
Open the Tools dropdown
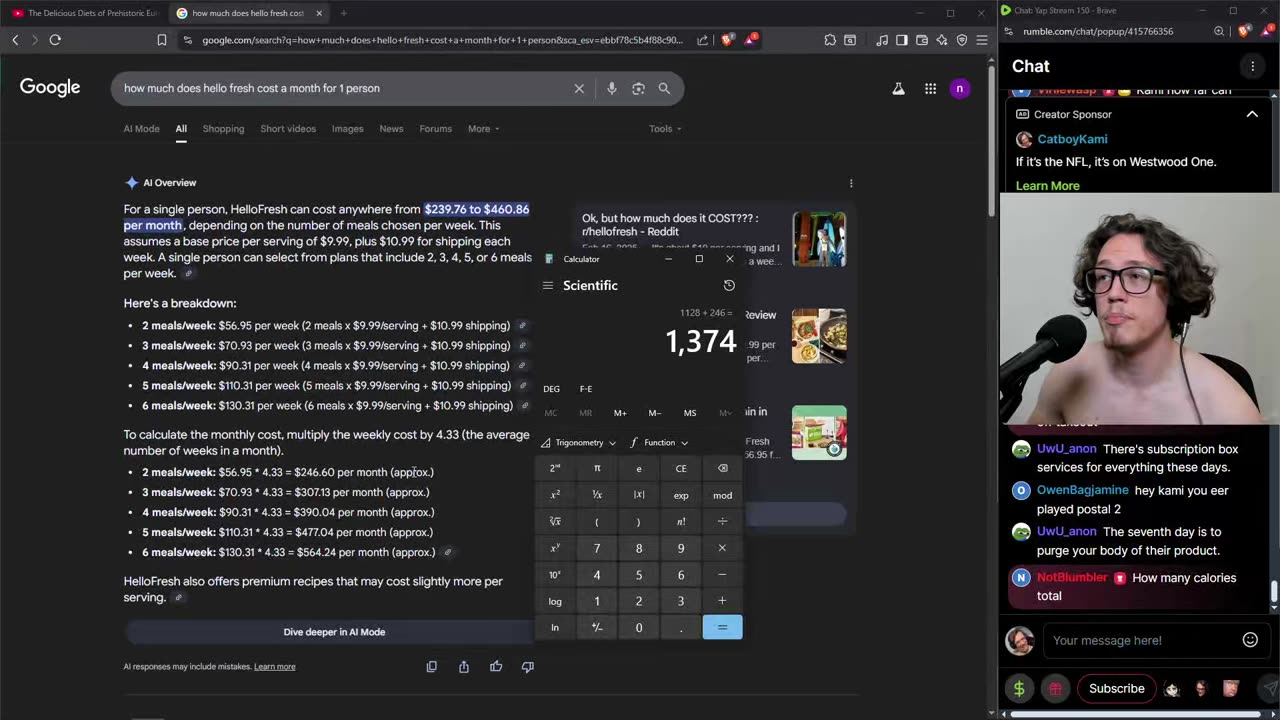tap(665, 128)
